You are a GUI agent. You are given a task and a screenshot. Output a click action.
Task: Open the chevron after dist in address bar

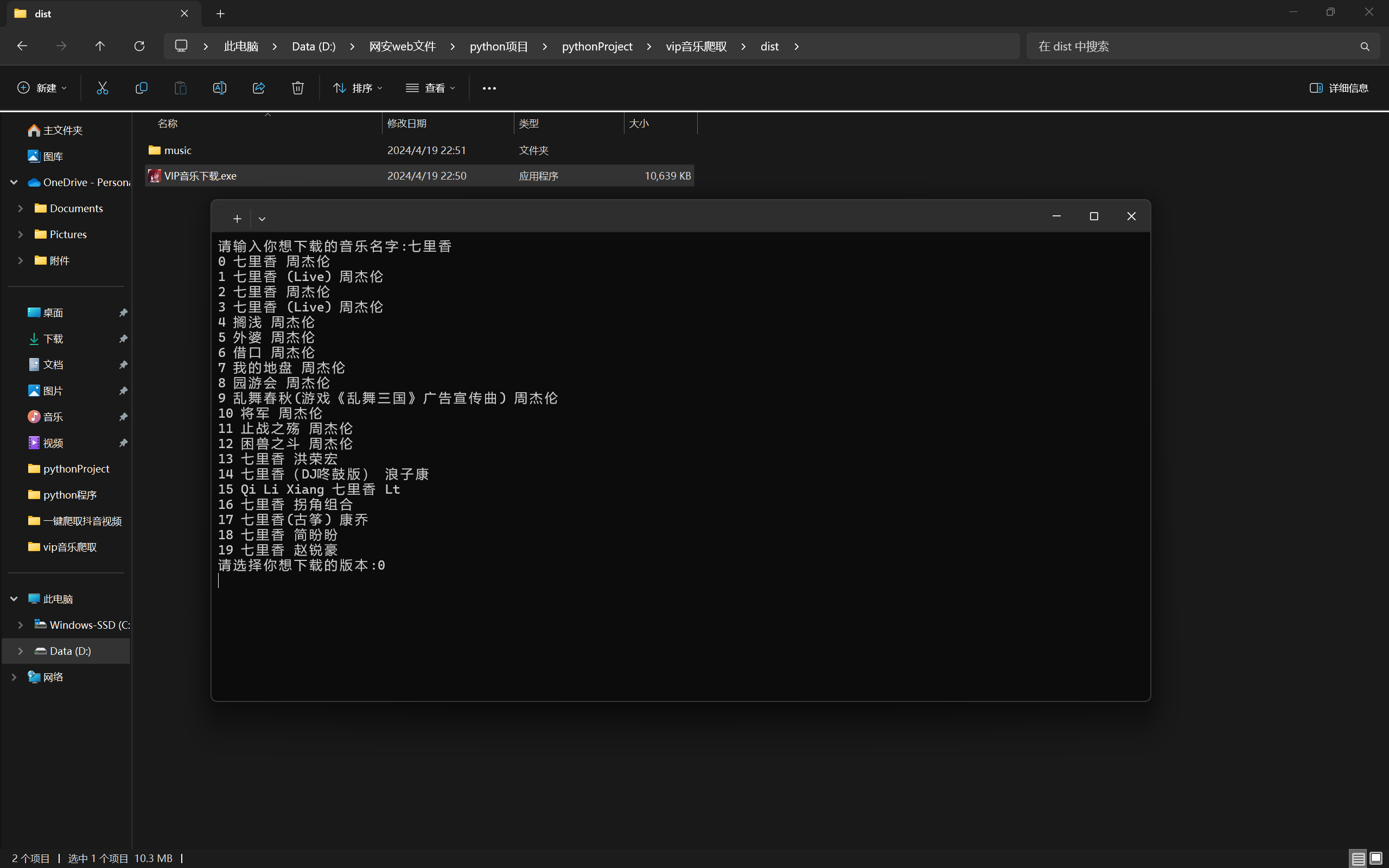pyautogui.click(x=797, y=47)
